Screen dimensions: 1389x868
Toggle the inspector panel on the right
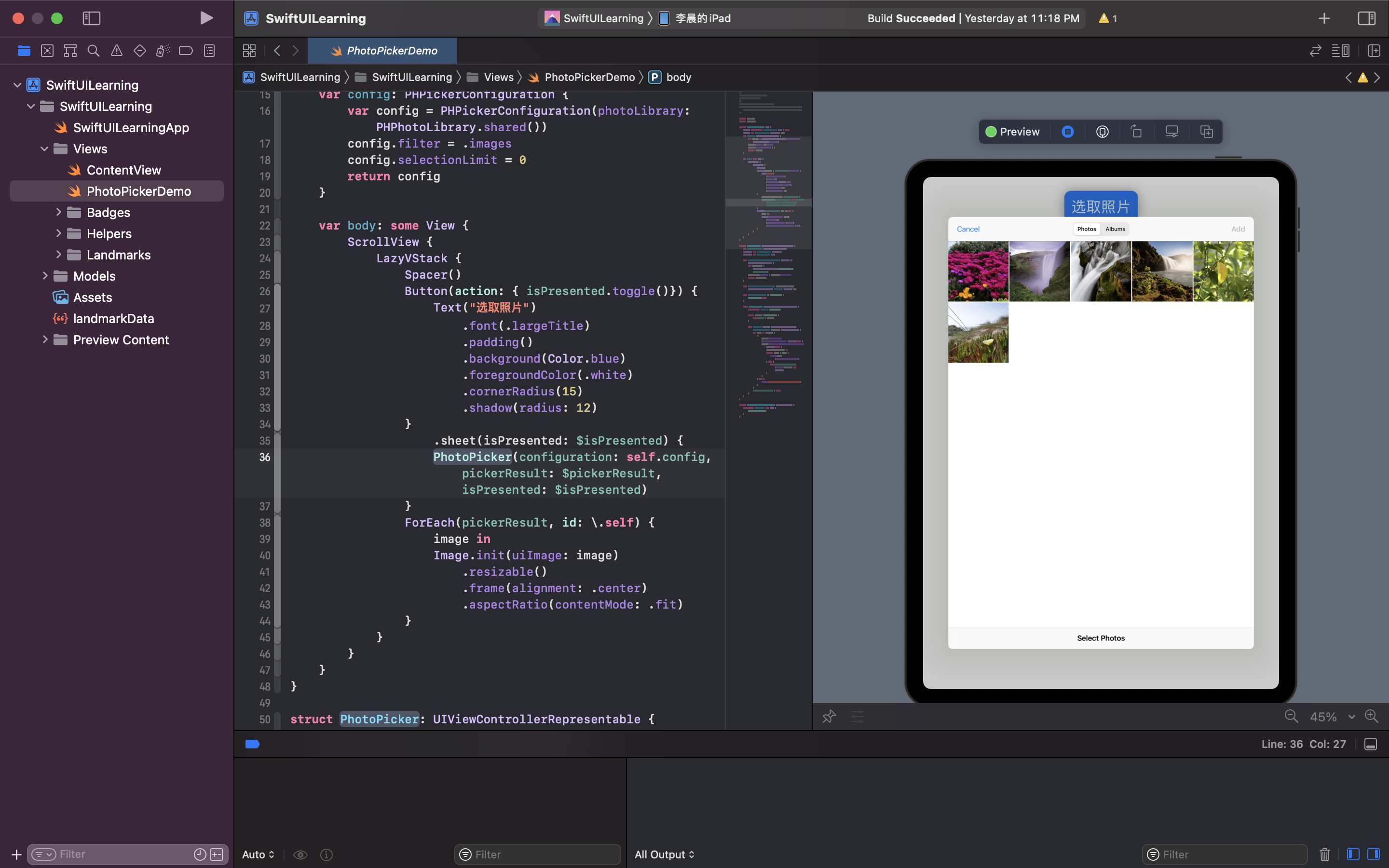1367,18
